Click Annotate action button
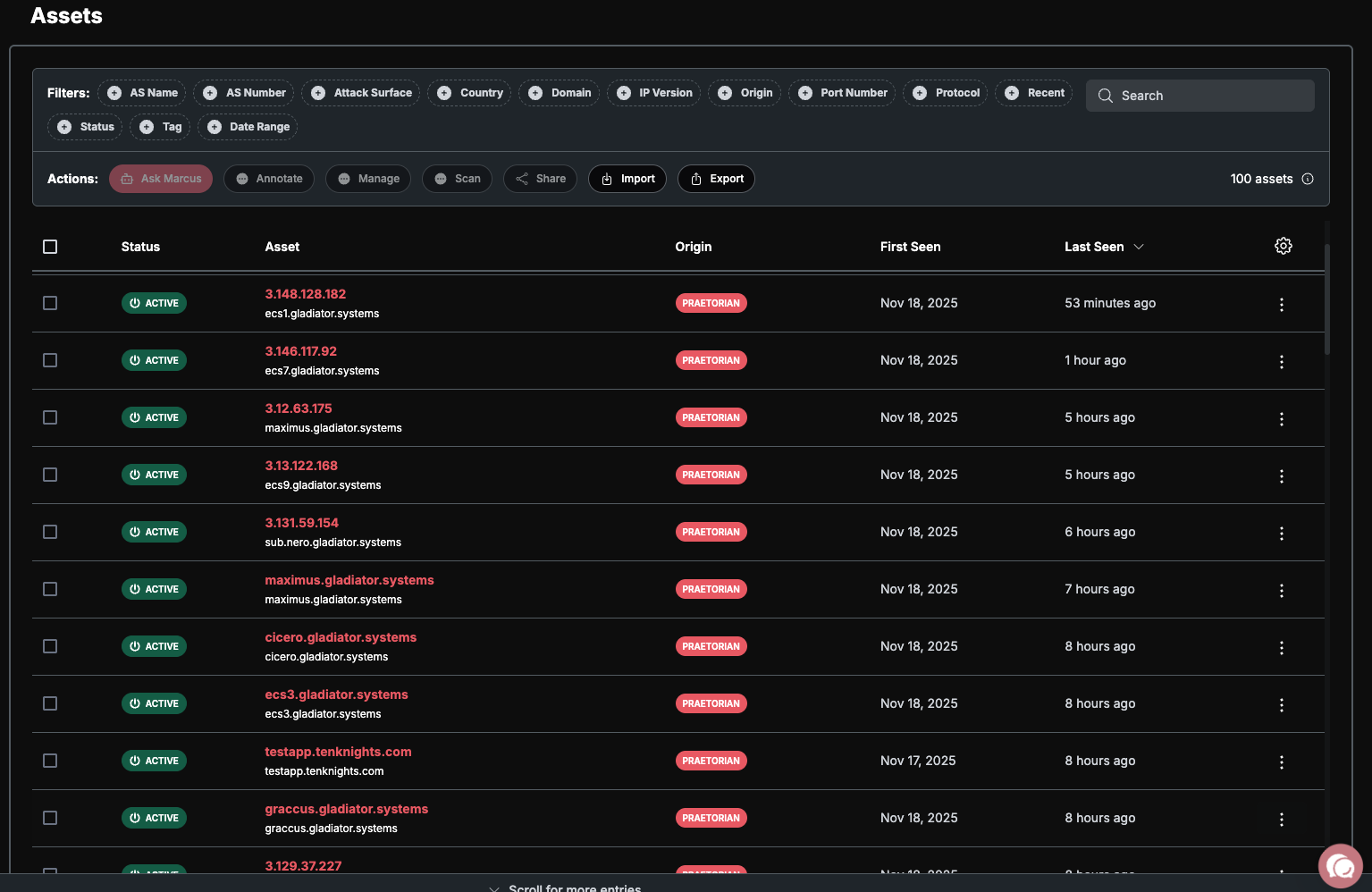This screenshot has height=892, width=1372. coord(269,179)
